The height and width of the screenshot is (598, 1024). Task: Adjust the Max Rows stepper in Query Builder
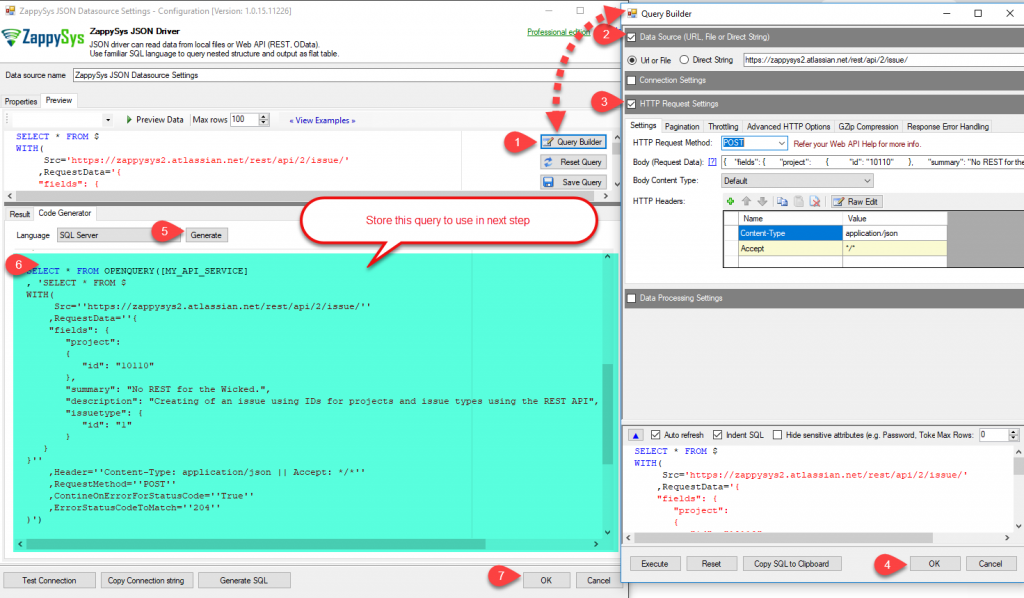1013,435
